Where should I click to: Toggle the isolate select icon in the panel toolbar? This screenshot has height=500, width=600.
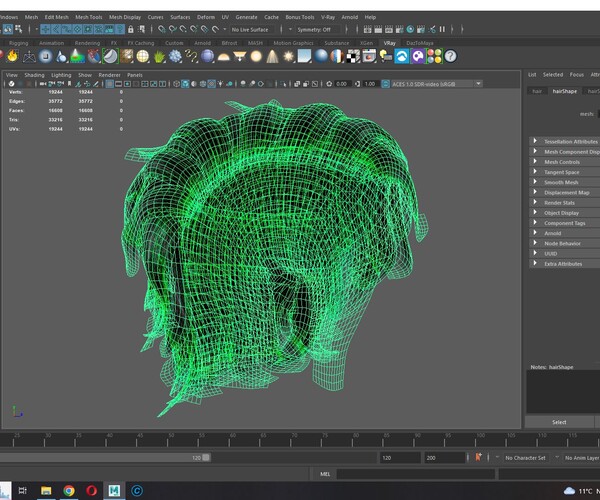click(284, 84)
